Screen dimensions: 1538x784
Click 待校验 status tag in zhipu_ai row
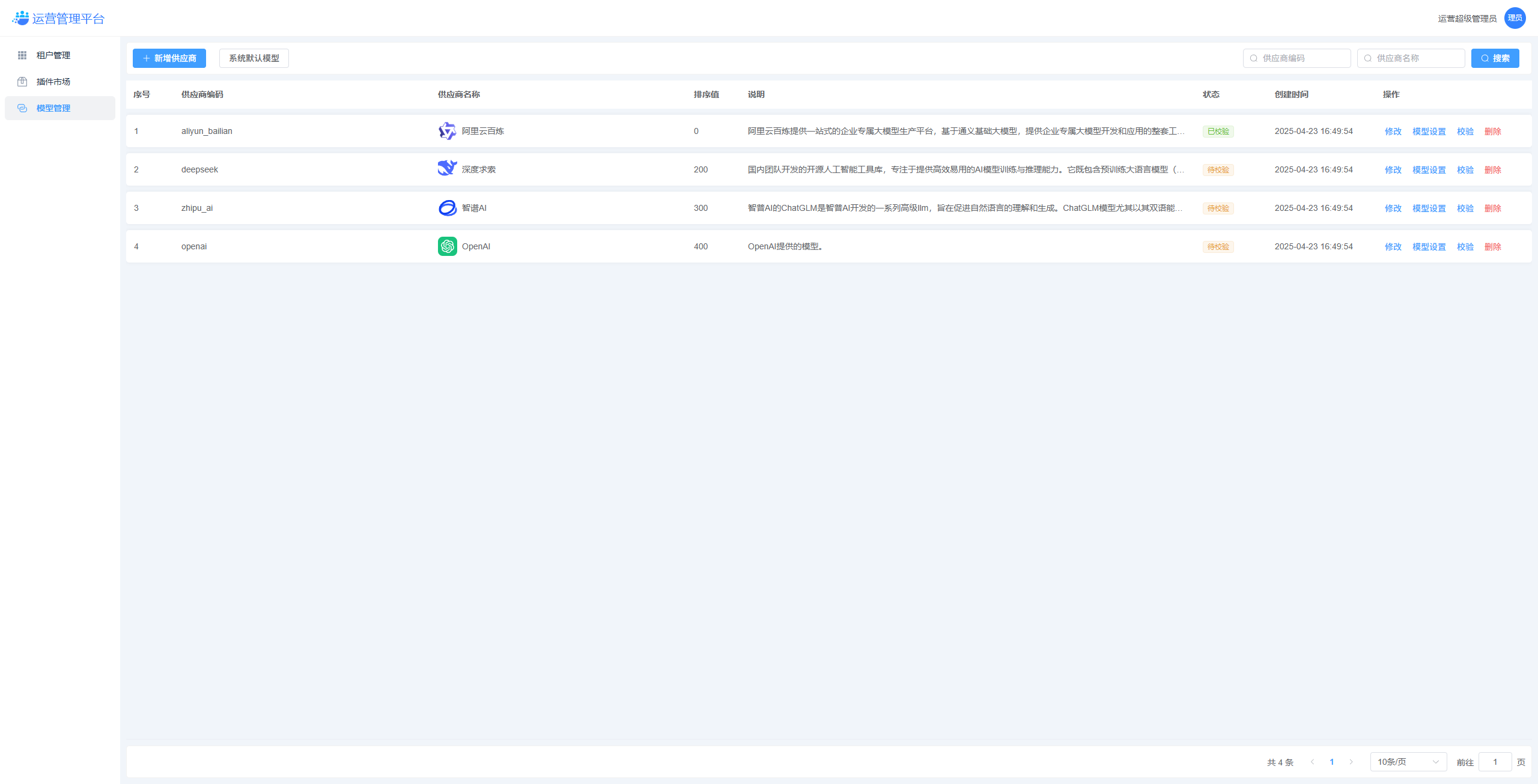pos(1218,208)
